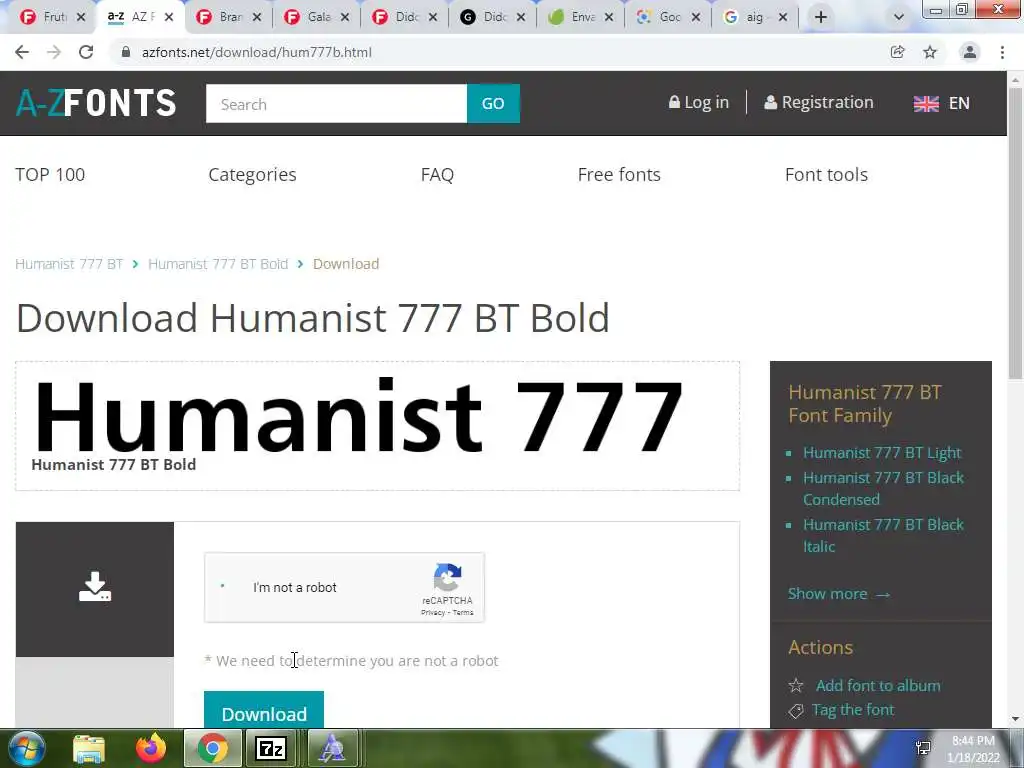Screen dimensions: 1024x768
Task: Open a new tab with the plus button
Action: pos(821,17)
